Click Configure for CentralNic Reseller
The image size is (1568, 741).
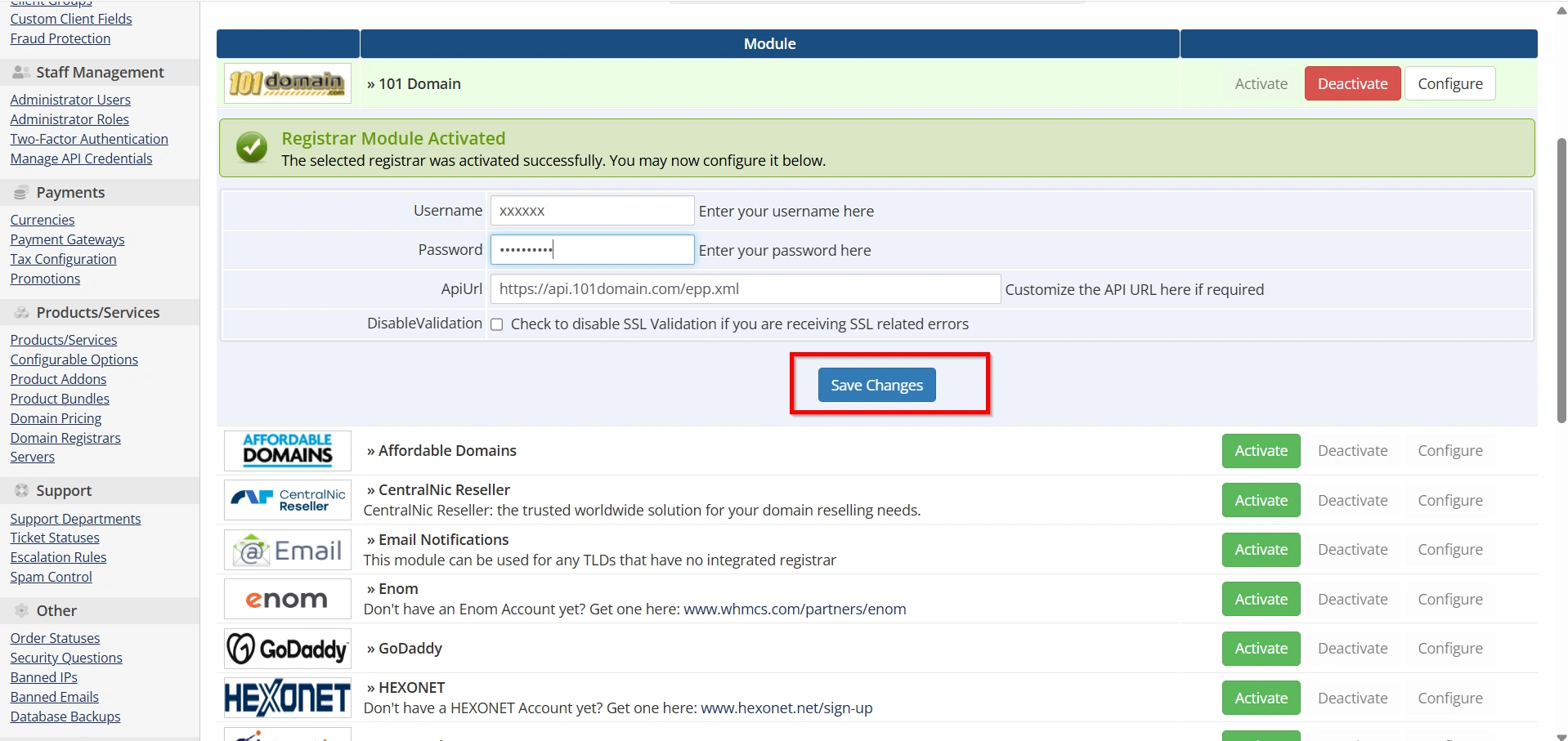point(1449,500)
